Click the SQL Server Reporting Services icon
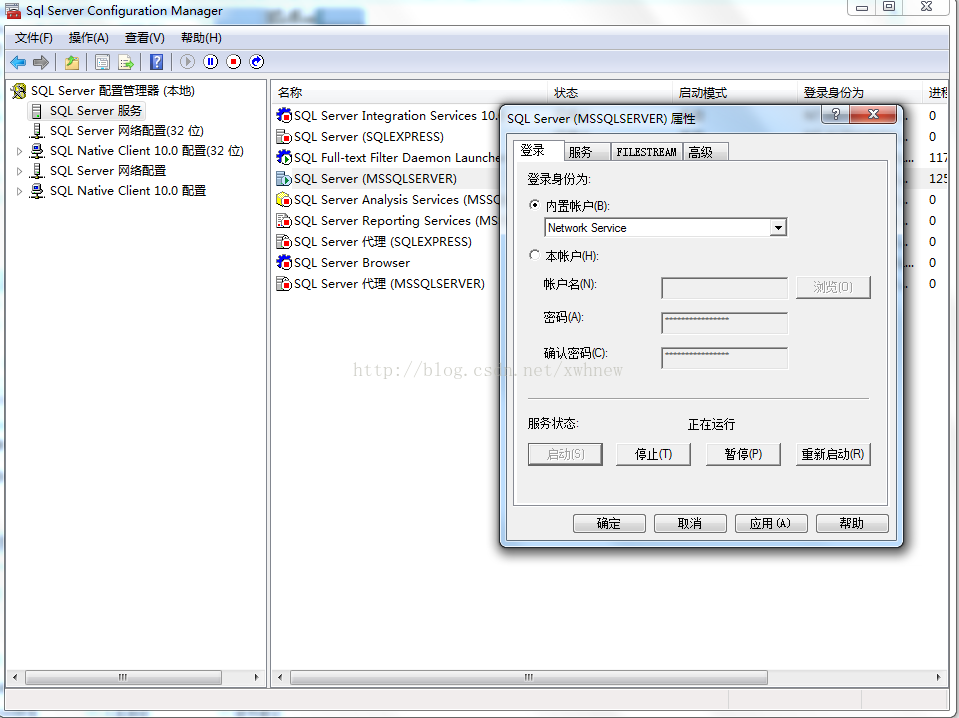959x718 pixels. (284, 220)
